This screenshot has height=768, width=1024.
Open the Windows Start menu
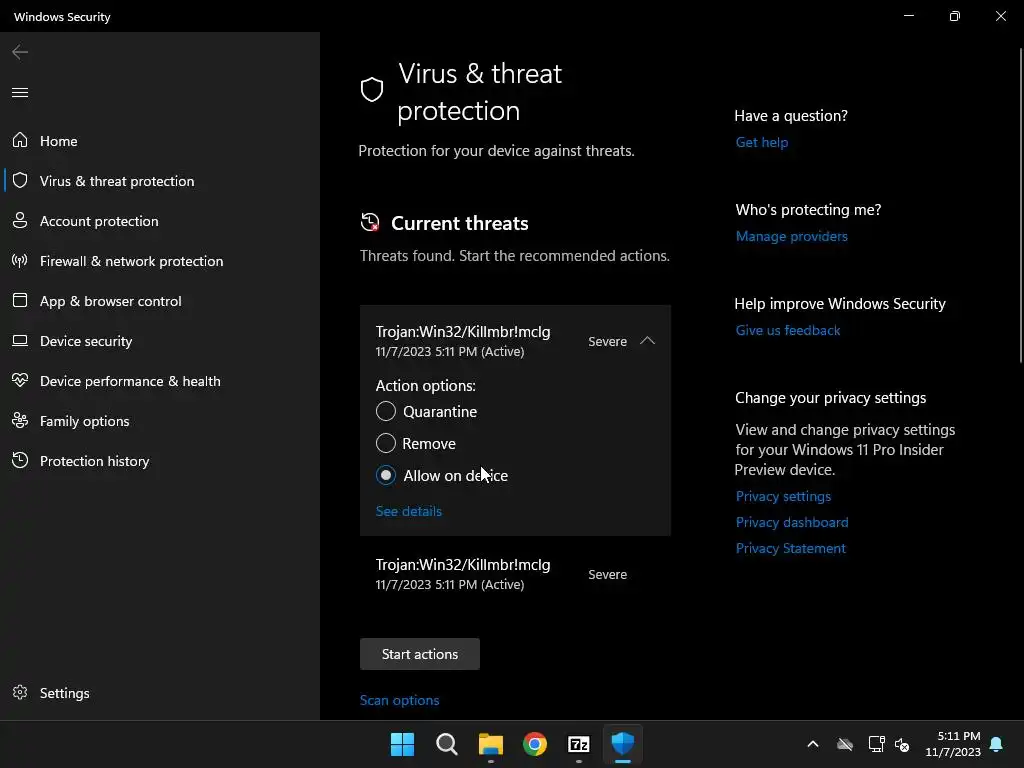(402, 744)
